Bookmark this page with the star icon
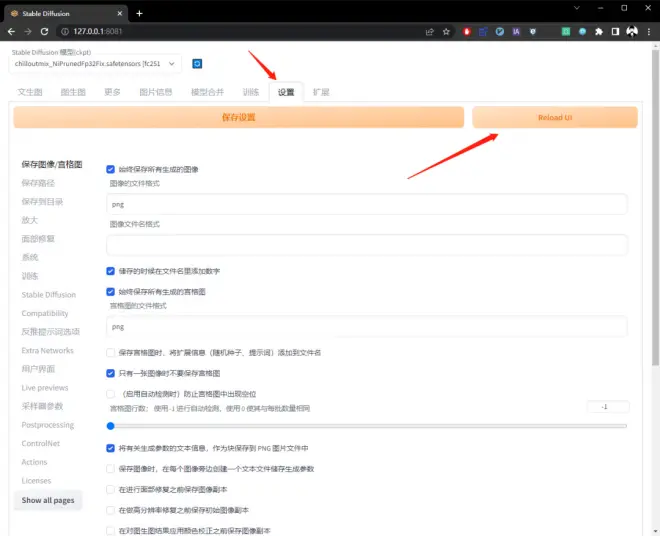660x536 pixels. click(x=447, y=31)
